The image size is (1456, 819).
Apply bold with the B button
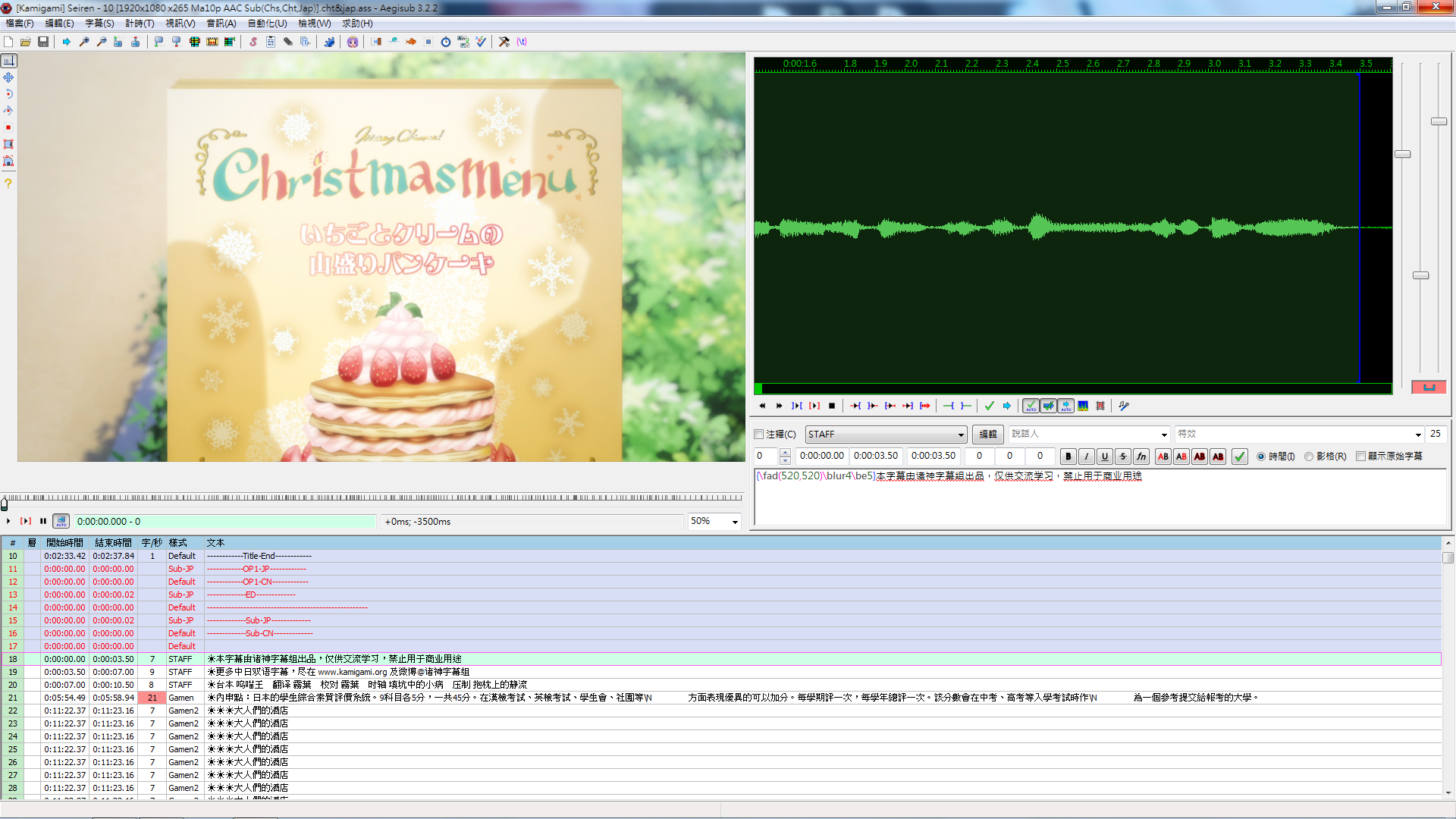tap(1068, 457)
